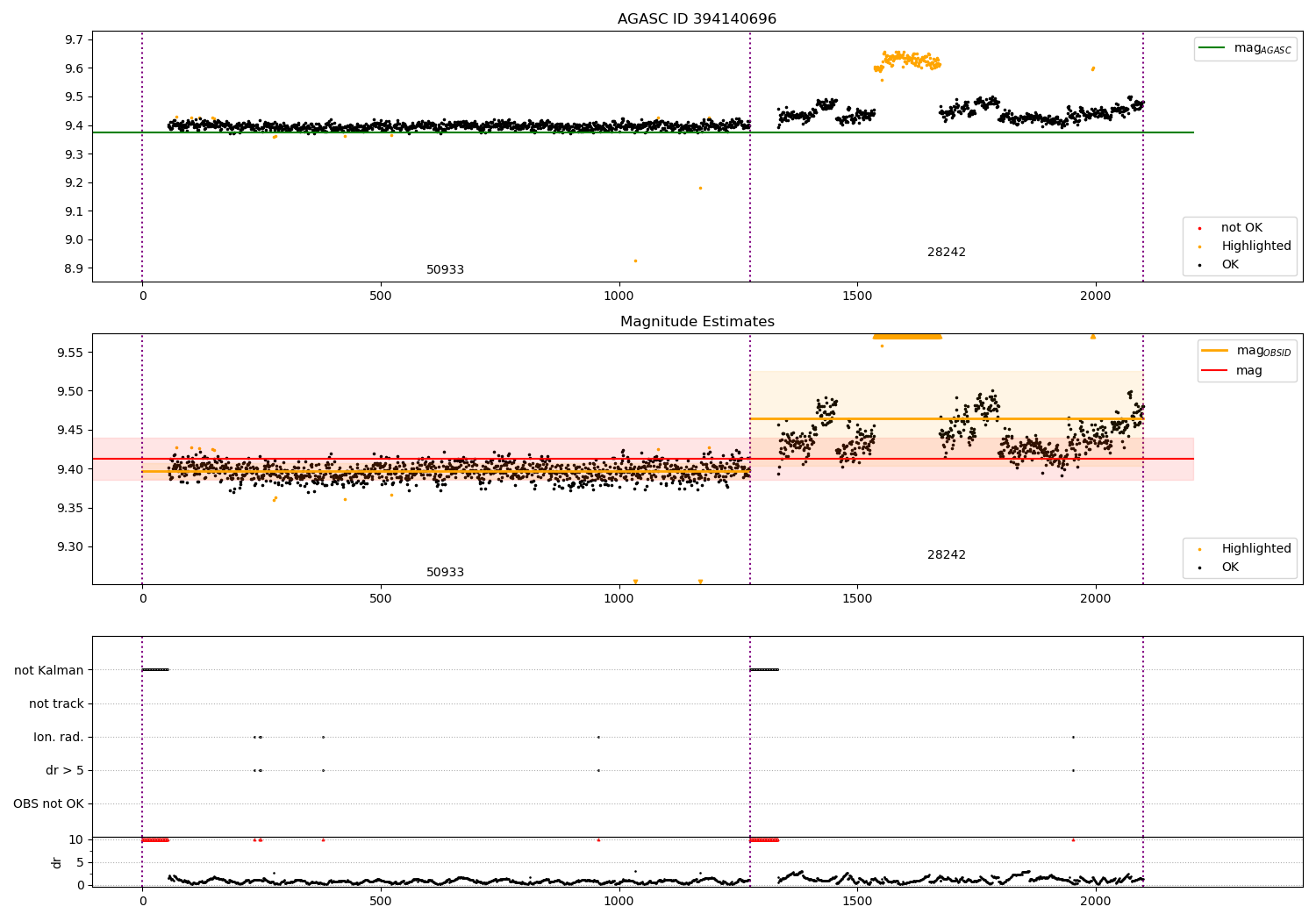Screen dimensions: 1316x921
Task: Click the y-axis tick "5" on the dr axis
Action: [x=81, y=863]
